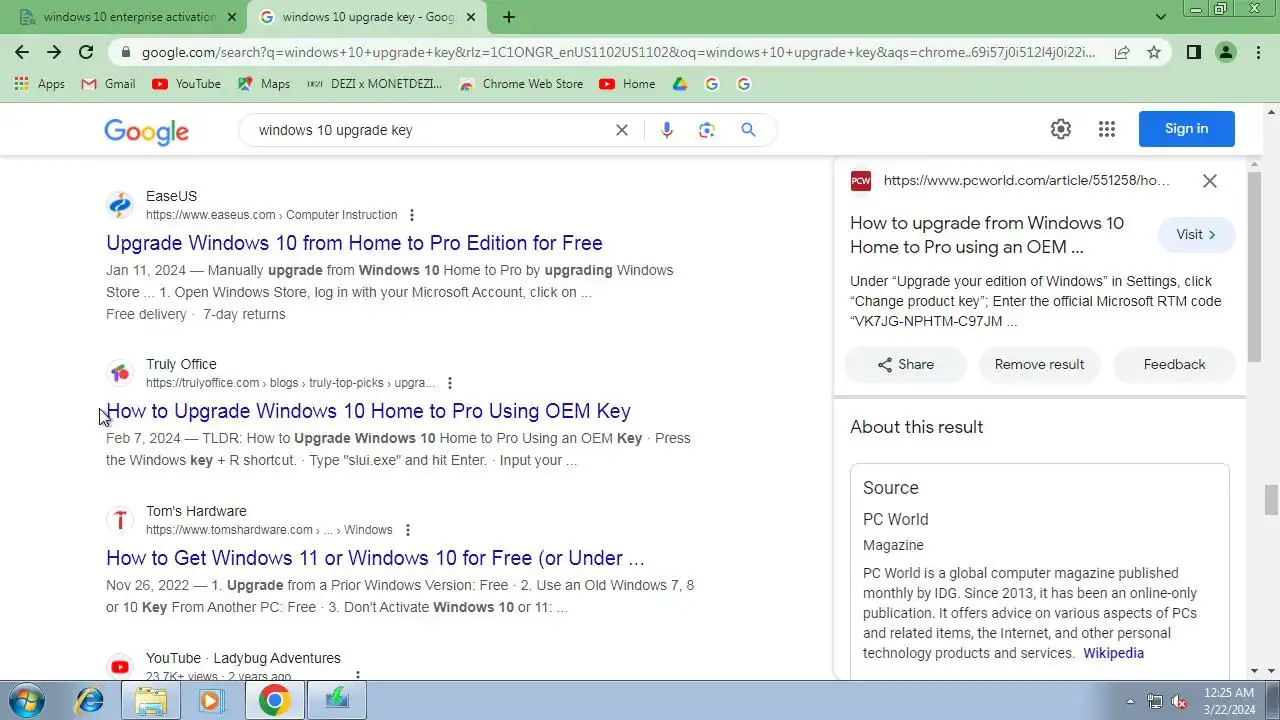Screen dimensions: 1280x720
Task: Open more options for EaseUS result
Action: point(411,215)
